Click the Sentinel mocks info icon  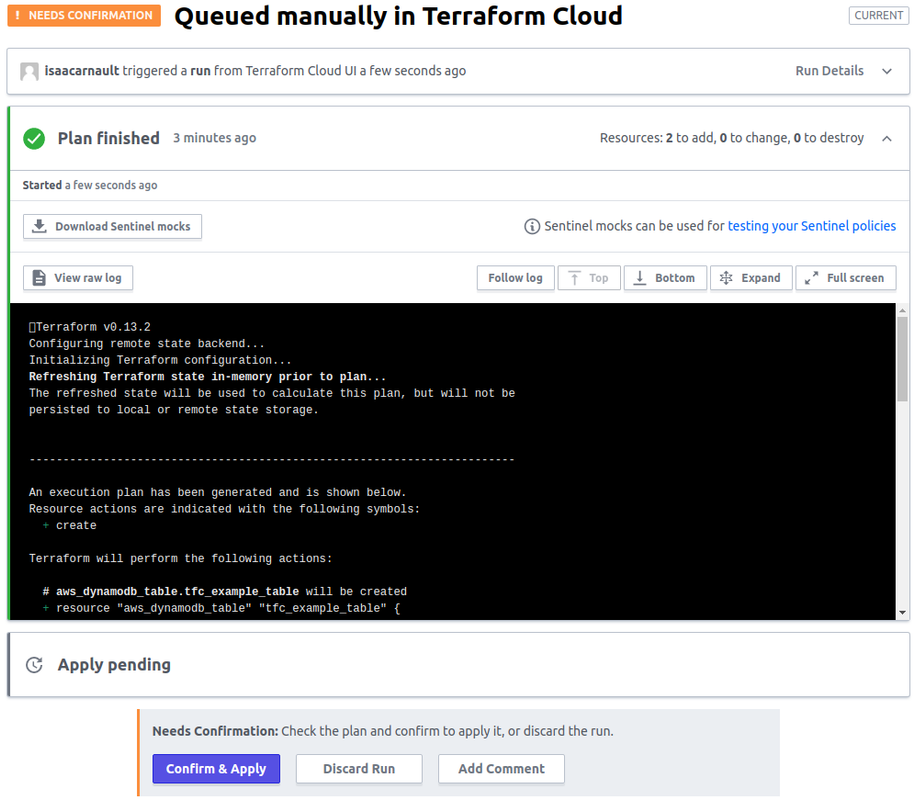click(532, 226)
